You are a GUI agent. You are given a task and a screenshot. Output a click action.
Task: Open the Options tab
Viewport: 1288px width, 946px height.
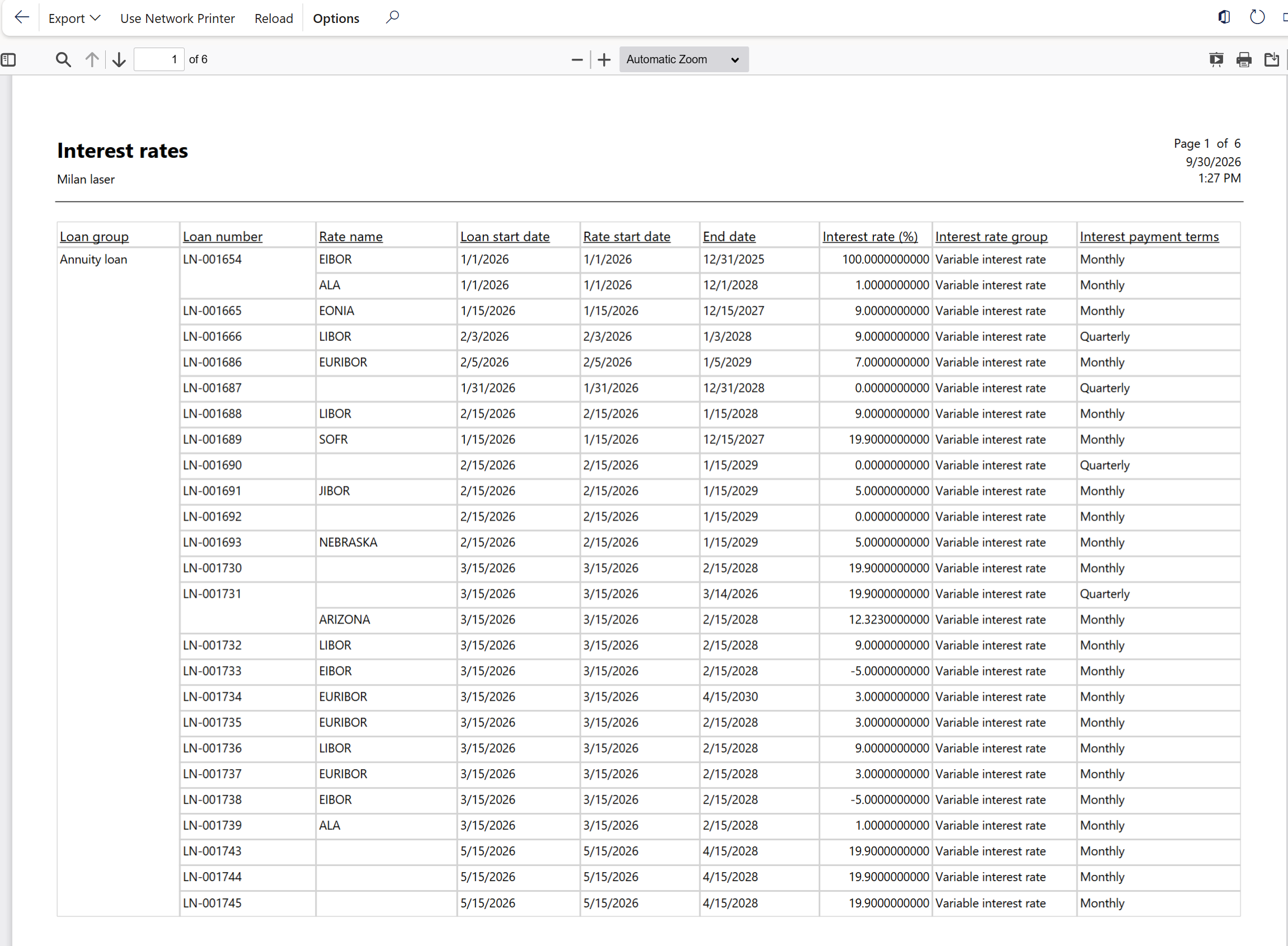[x=336, y=18]
